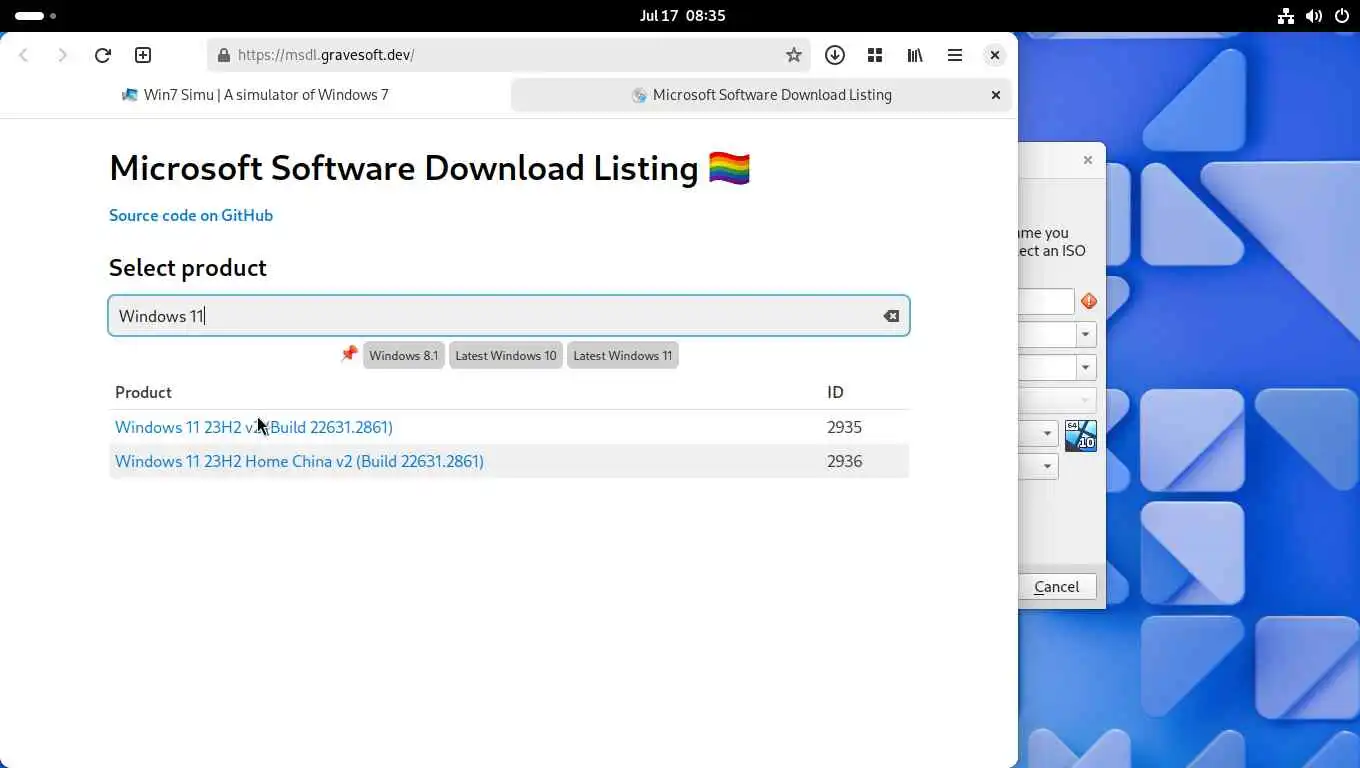This screenshot has height=768, width=1360.
Task: Close the Microsoft Software Download Listing tab
Action: pos(995,95)
